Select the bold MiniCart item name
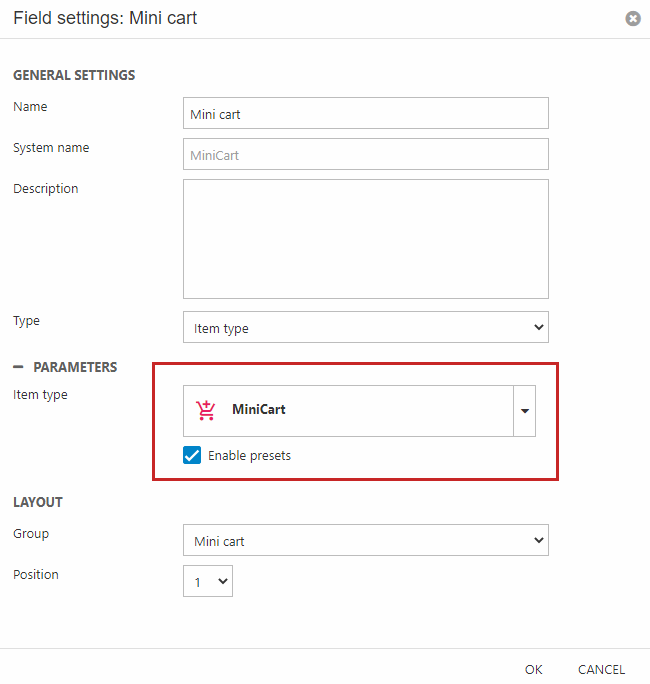Screen dimensions: 650x684 click(259, 410)
